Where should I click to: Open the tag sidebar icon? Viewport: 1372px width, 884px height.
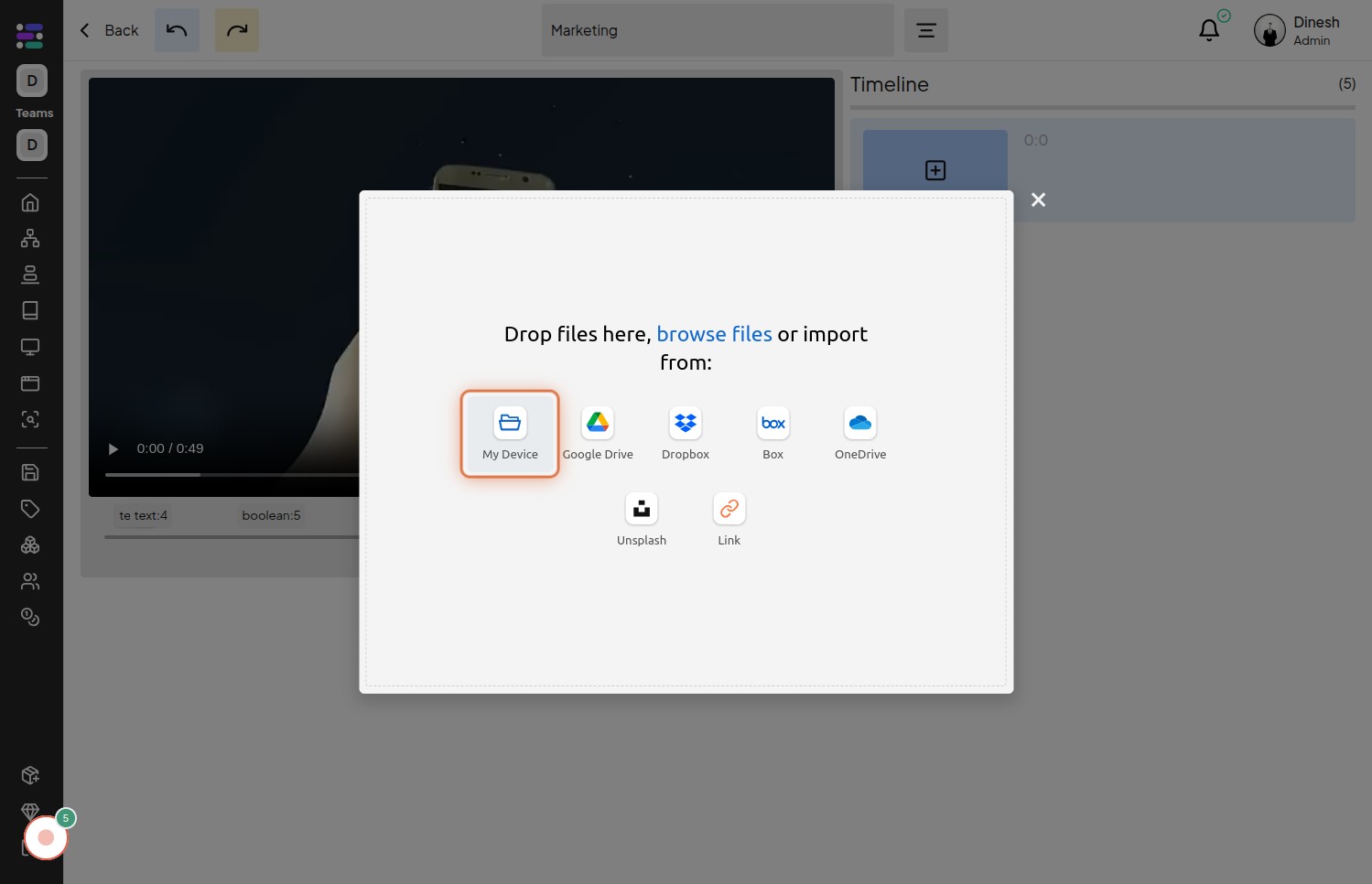tap(30, 509)
